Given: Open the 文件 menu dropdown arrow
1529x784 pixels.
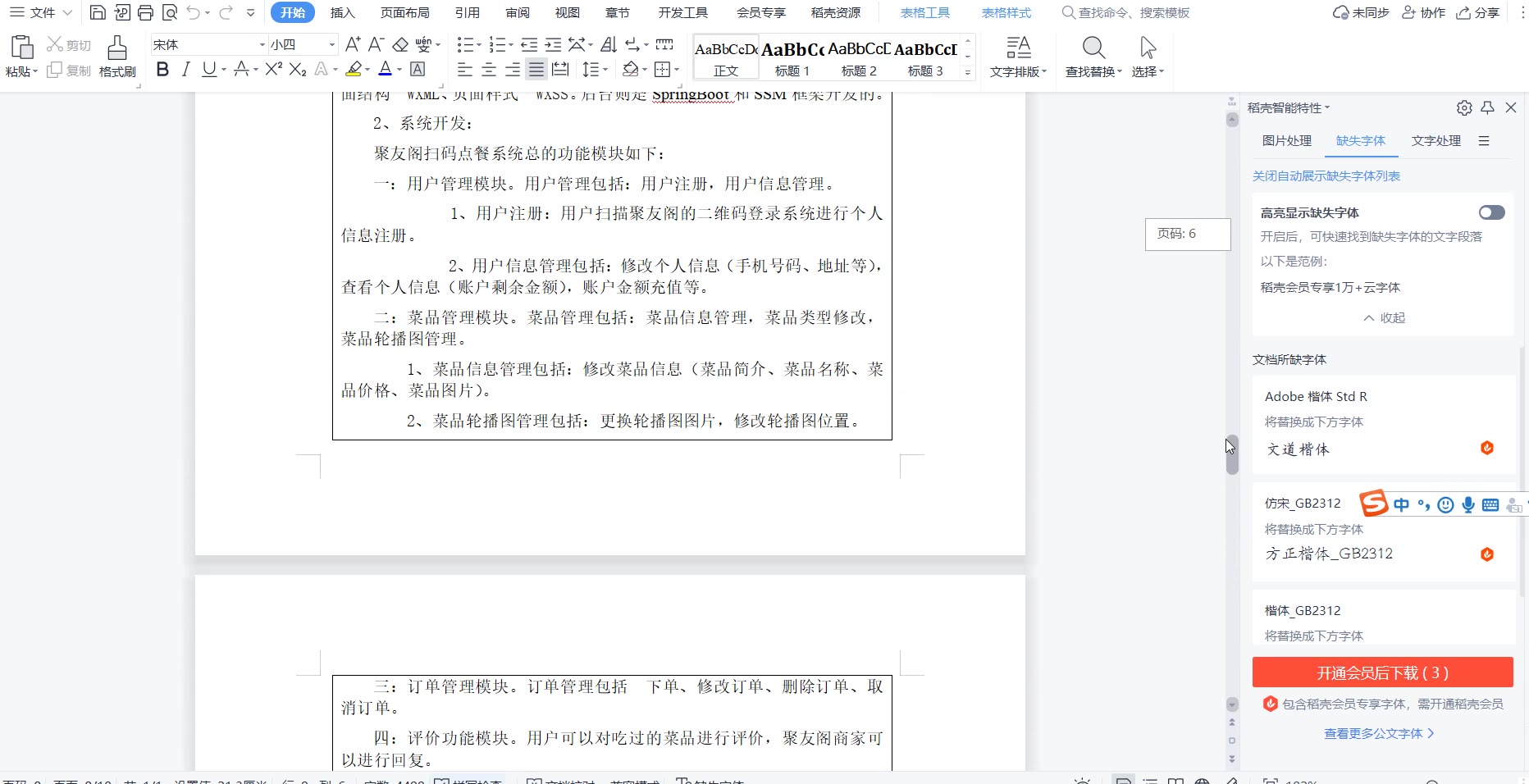Looking at the screenshot, I should coord(67,12).
